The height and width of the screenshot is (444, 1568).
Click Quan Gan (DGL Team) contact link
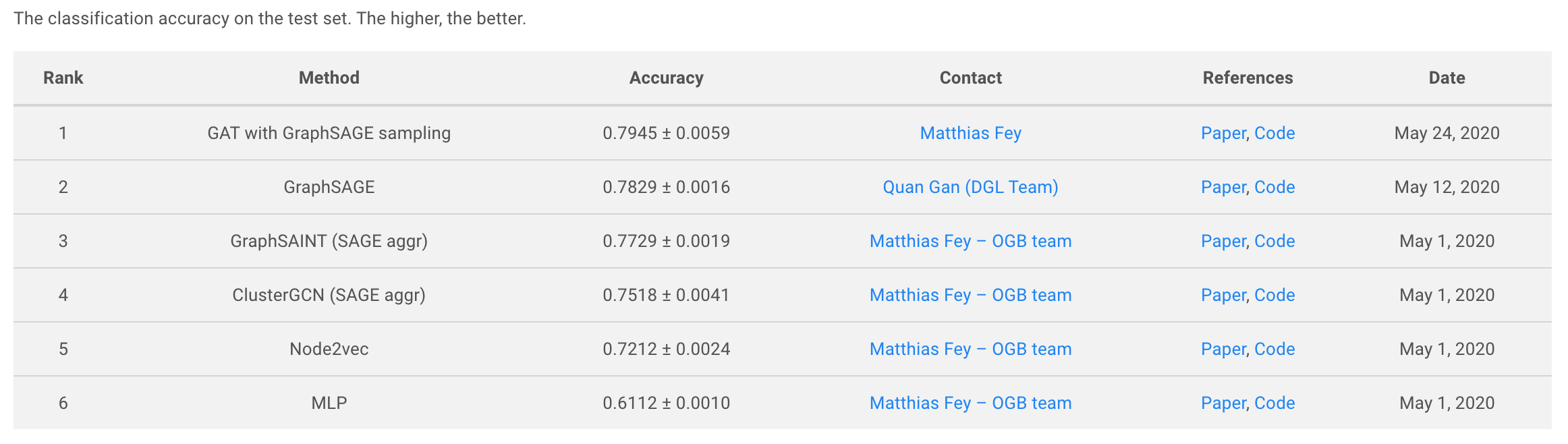pos(970,187)
